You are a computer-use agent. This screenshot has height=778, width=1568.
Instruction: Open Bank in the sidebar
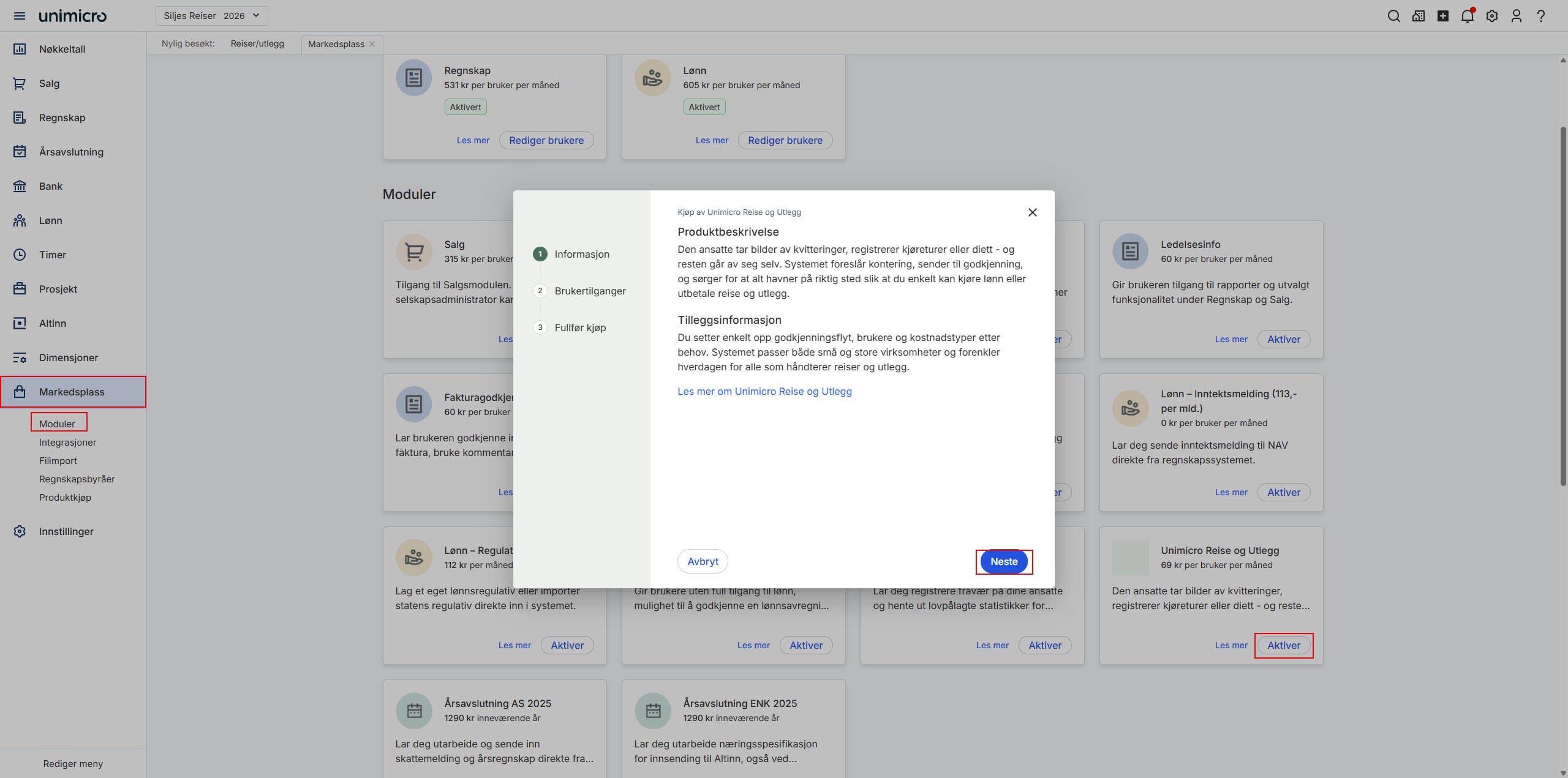[x=51, y=186]
